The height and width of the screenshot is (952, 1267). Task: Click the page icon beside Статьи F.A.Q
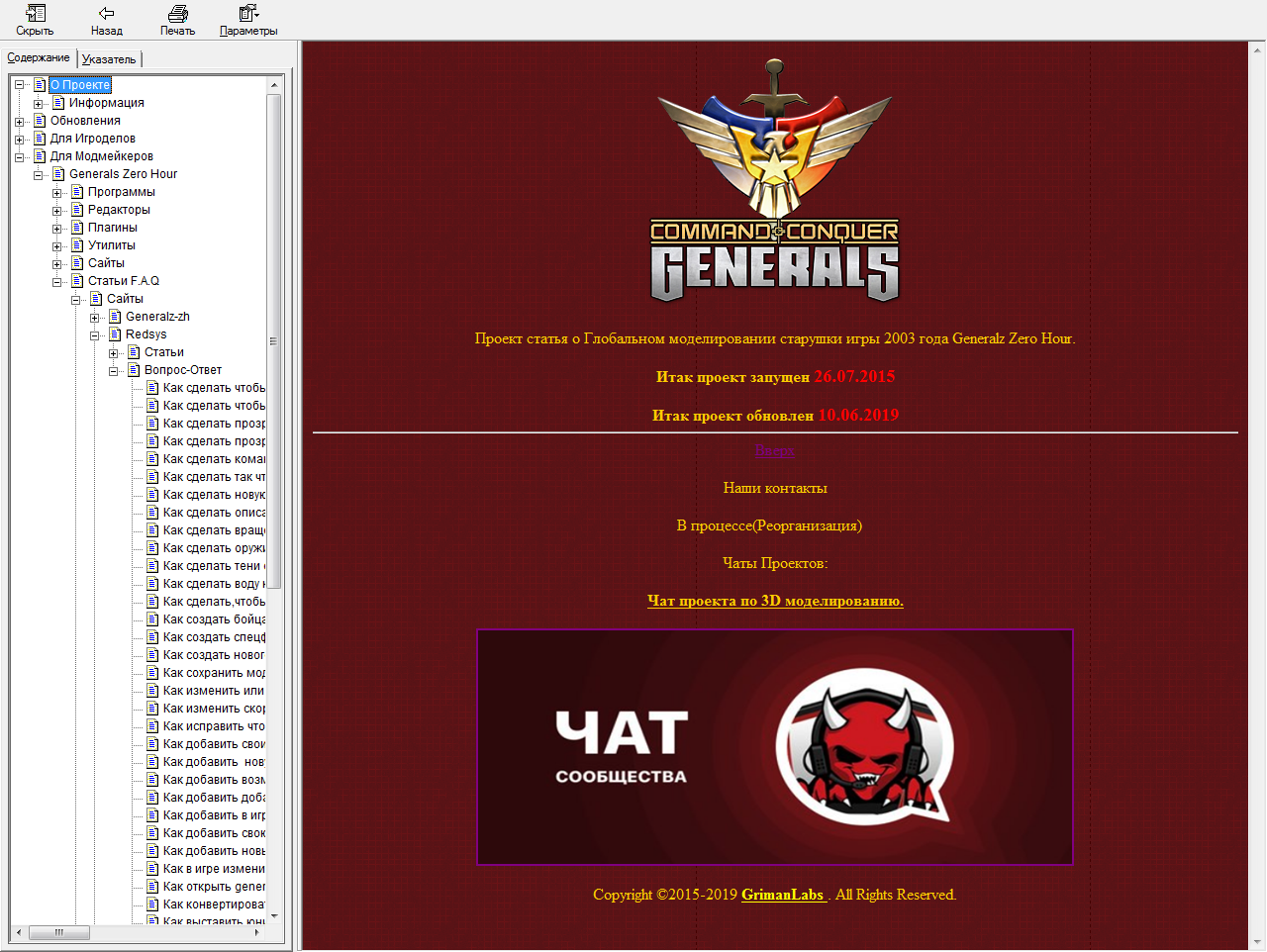point(77,281)
